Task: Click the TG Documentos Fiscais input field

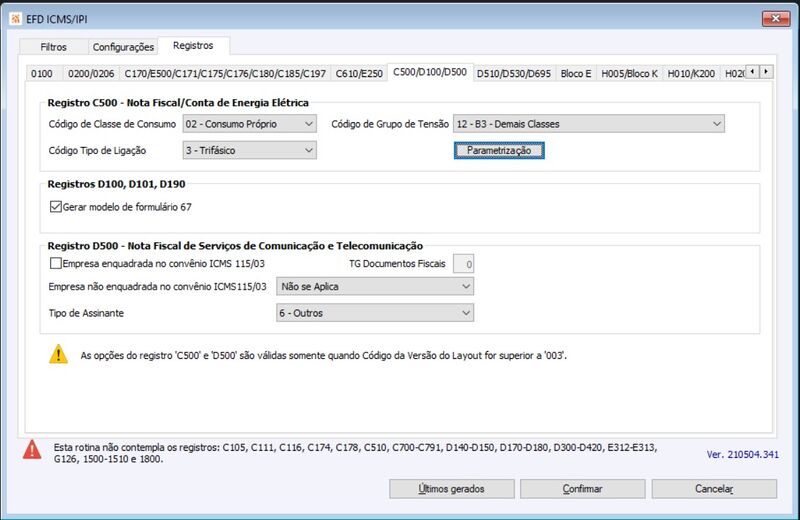Action: pos(464,264)
